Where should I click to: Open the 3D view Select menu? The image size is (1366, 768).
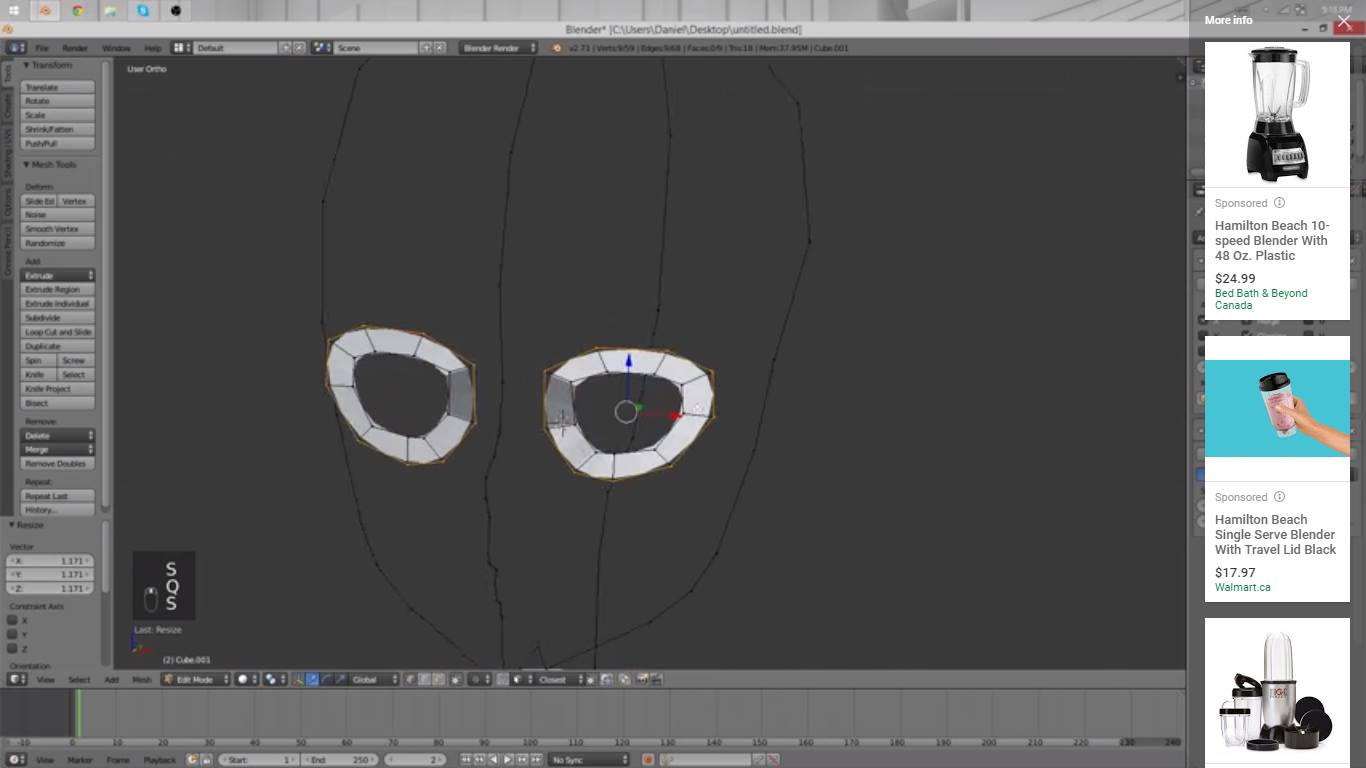tap(79, 680)
